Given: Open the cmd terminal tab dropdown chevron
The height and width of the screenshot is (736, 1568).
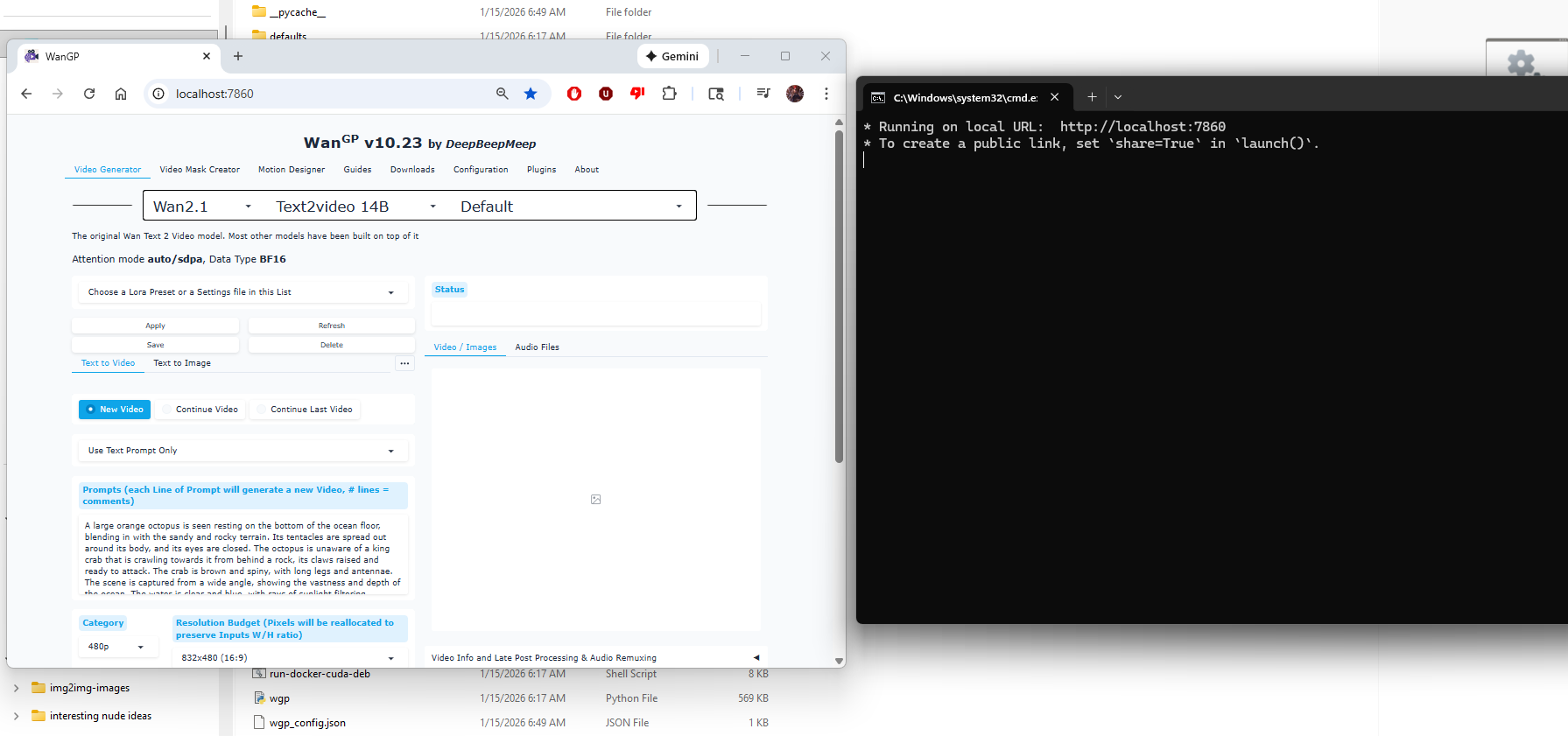Looking at the screenshot, I should click(1118, 97).
